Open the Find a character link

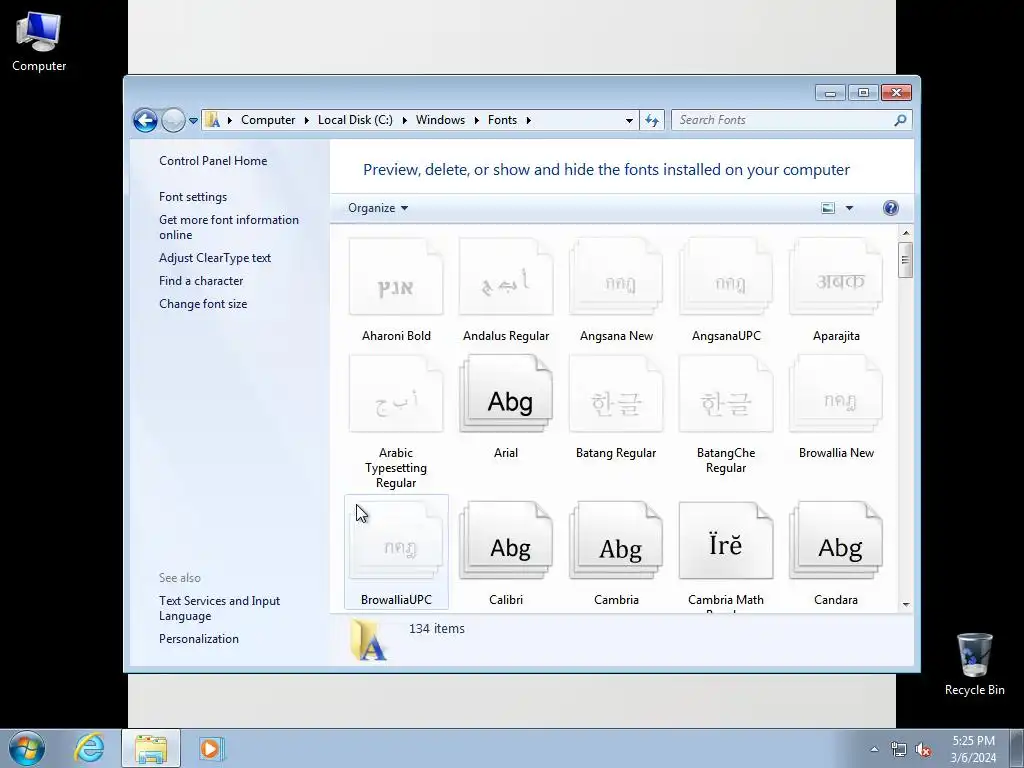pyautogui.click(x=201, y=281)
